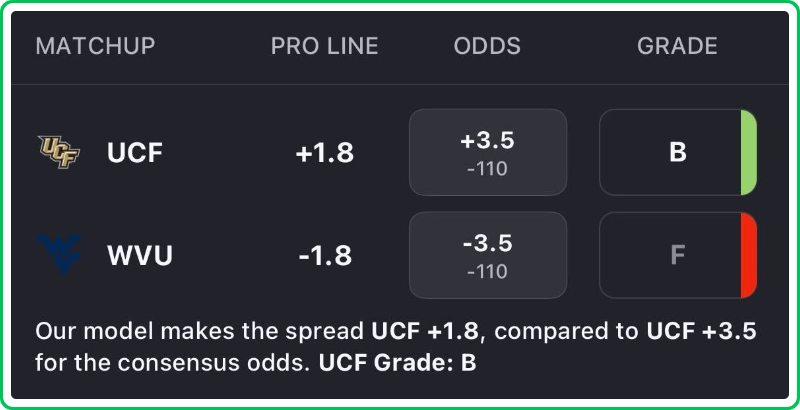800x410 pixels.
Task: Click WVU's -1.8 pro line value
Action: point(325,256)
